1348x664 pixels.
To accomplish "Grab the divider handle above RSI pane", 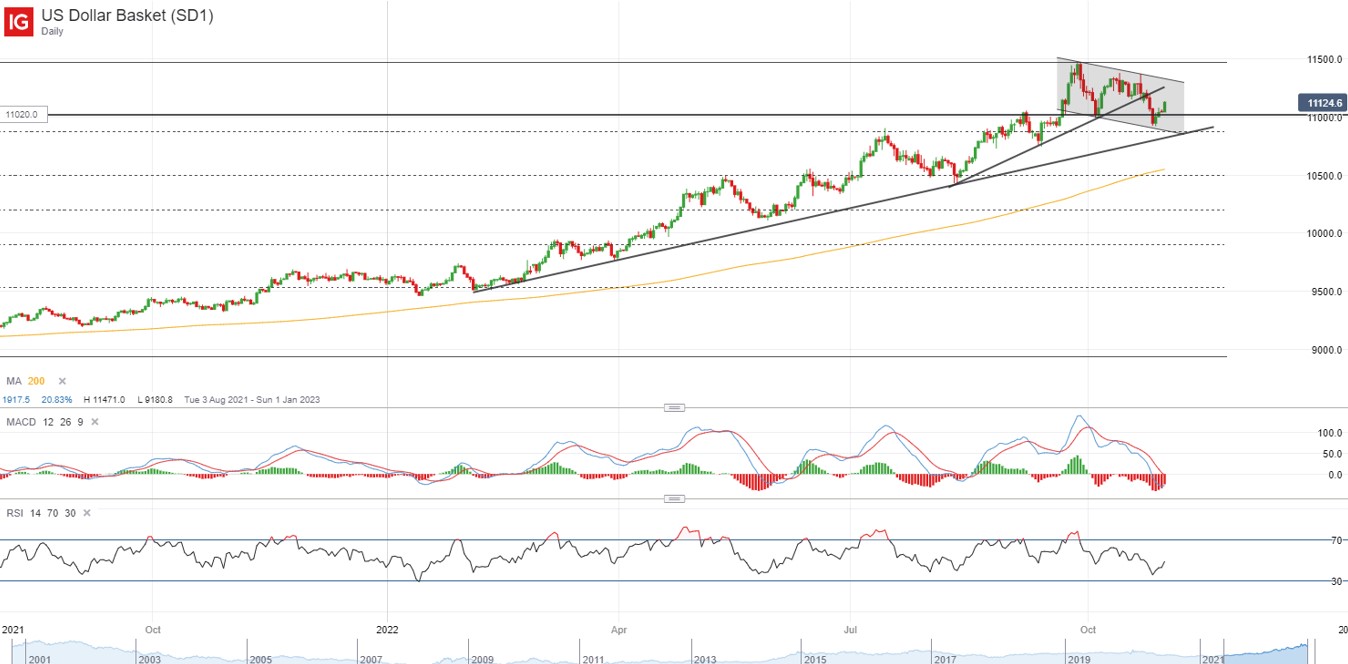I will (674, 498).
